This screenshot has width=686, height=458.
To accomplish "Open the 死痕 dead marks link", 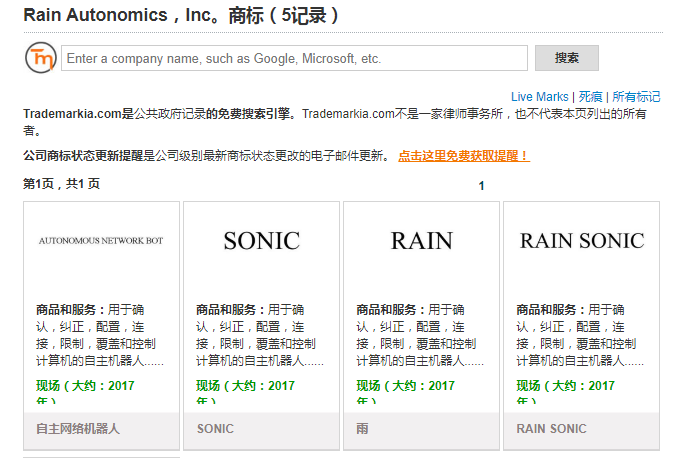I will pos(590,97).
